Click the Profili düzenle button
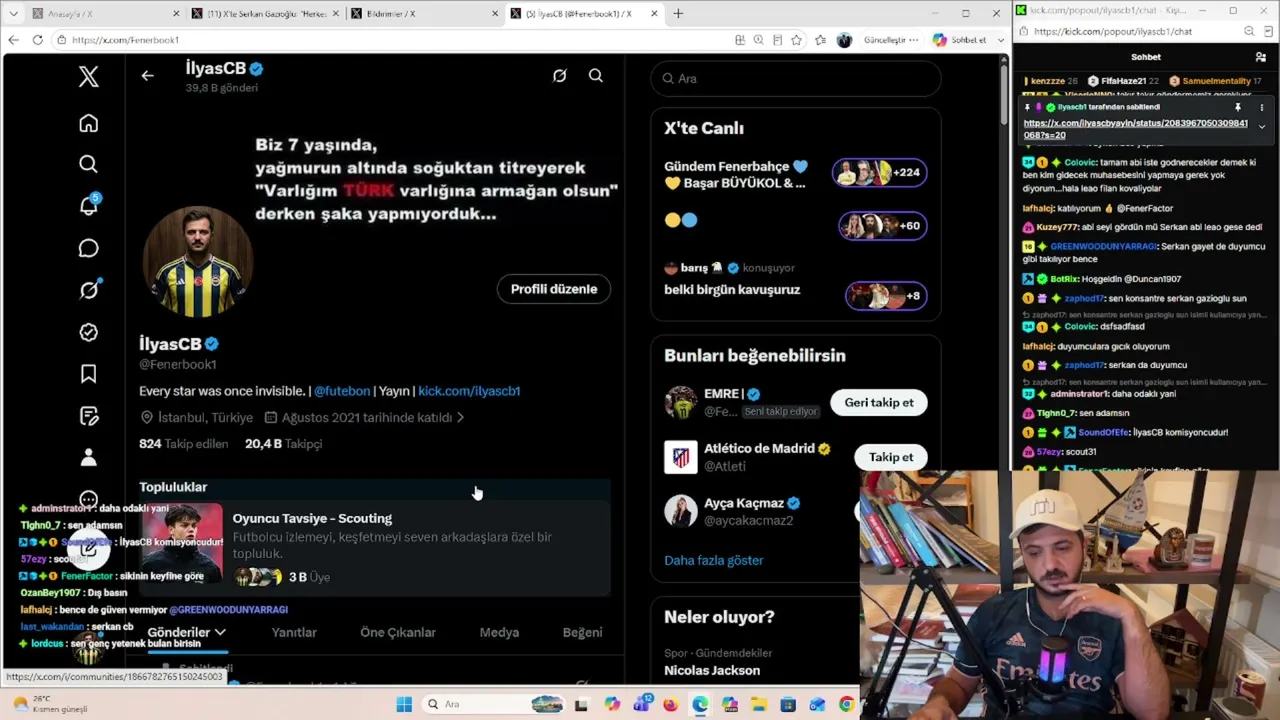Viewport: 1280px width, 720px height. 554,289
